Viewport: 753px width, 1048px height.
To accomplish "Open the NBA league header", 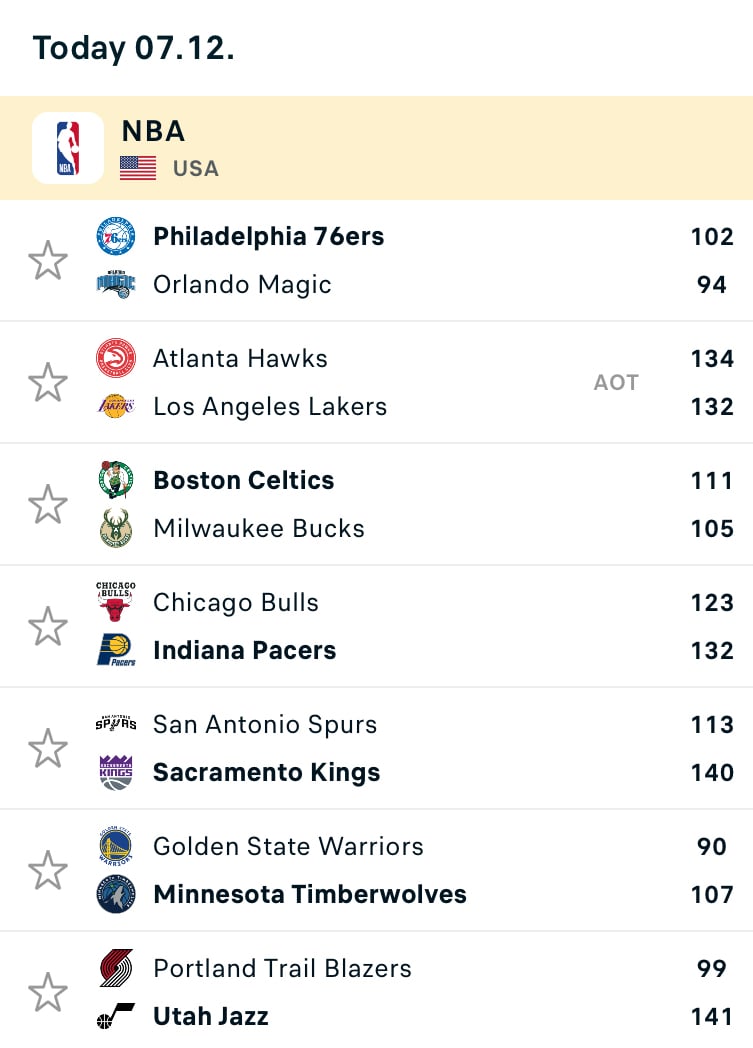I will (154, 131).
